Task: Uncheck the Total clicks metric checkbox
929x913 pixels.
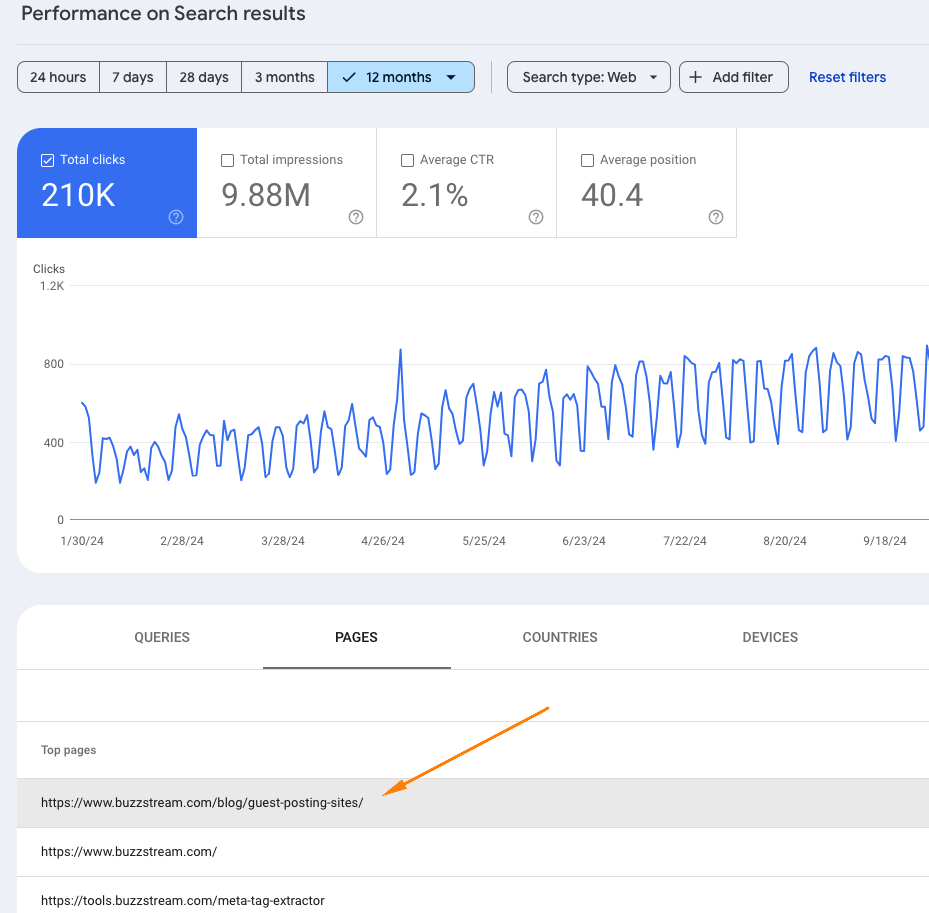Action: click(46, 159)
